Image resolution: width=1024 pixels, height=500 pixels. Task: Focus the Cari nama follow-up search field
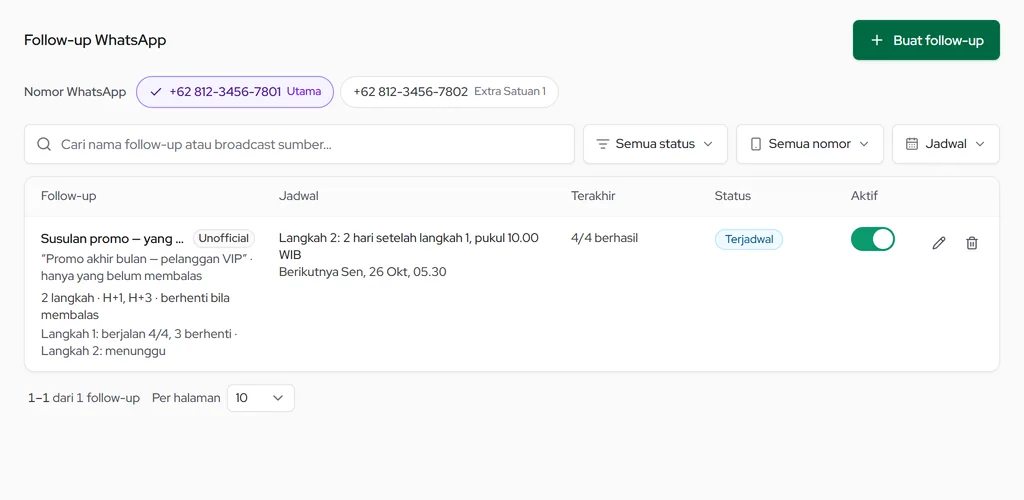(299, 144)
